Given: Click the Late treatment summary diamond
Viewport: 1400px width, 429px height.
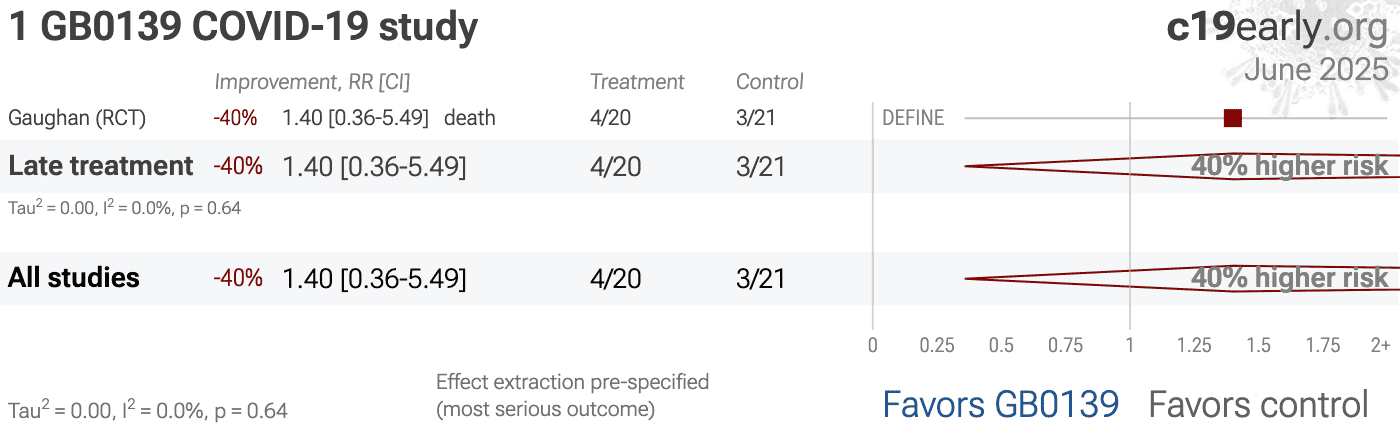Looking at the screenshot, I should click(1182, 166).
